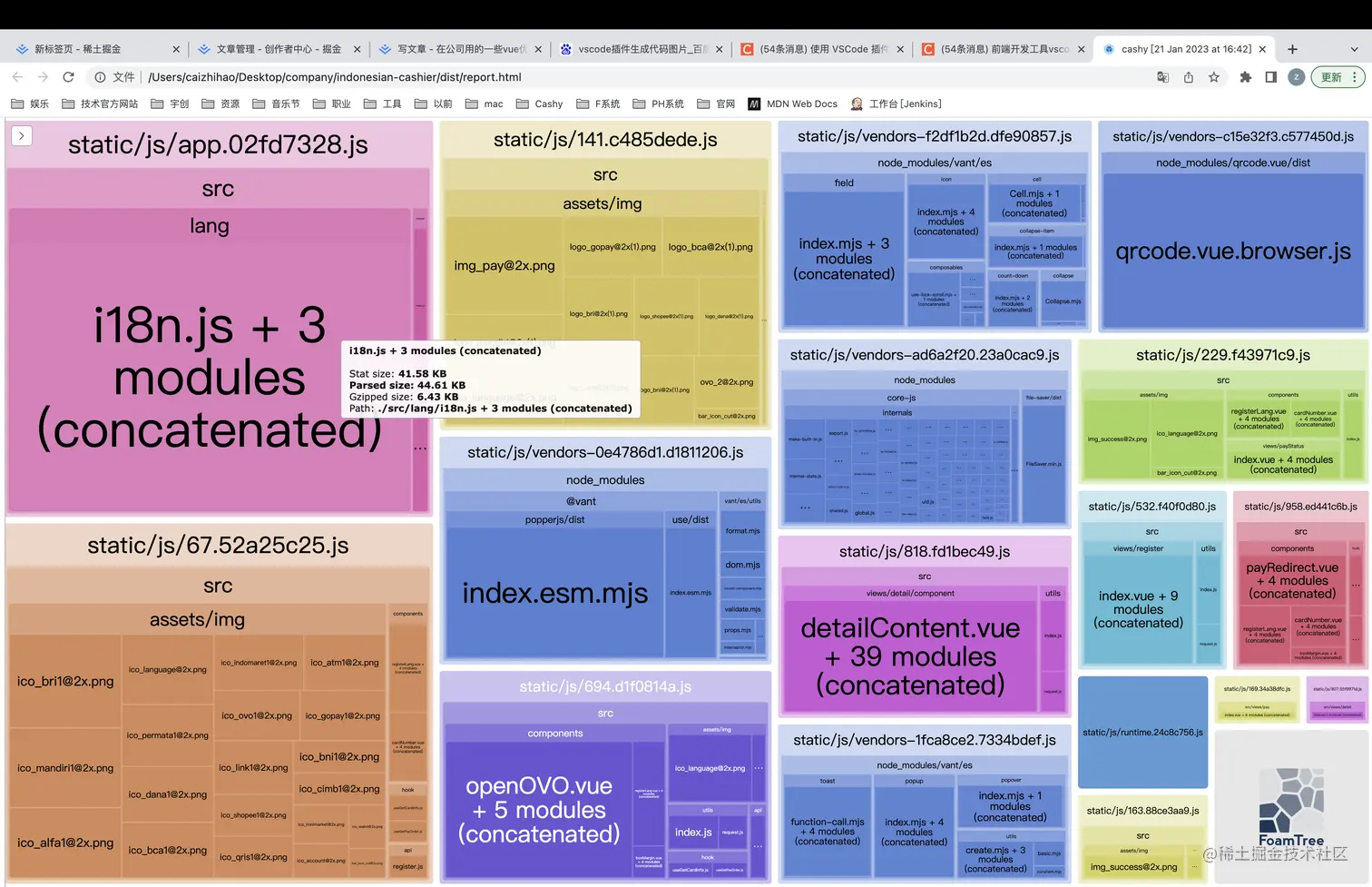Select the index.esm.mjs popperjs module block
This screenshot has height=887, width=1372.
pyautogui.click(x=555, y=593)
